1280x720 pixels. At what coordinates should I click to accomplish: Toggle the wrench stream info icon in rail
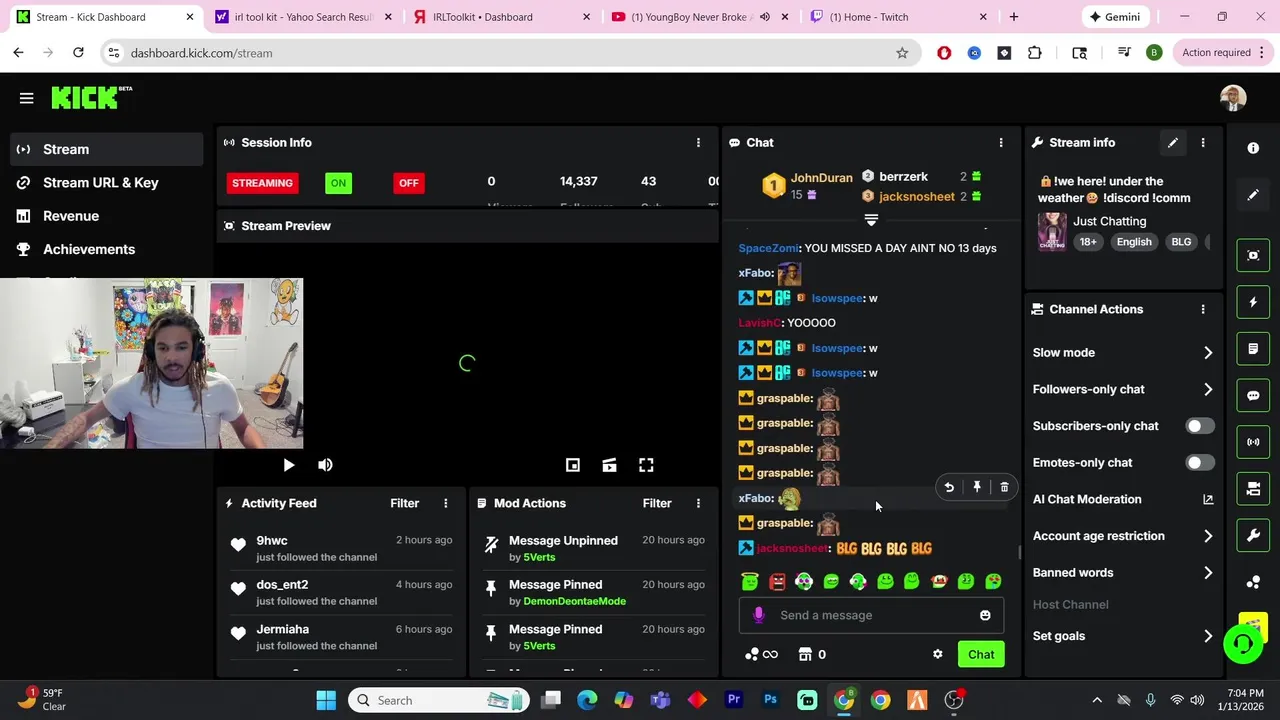(x=1253, y=535)
